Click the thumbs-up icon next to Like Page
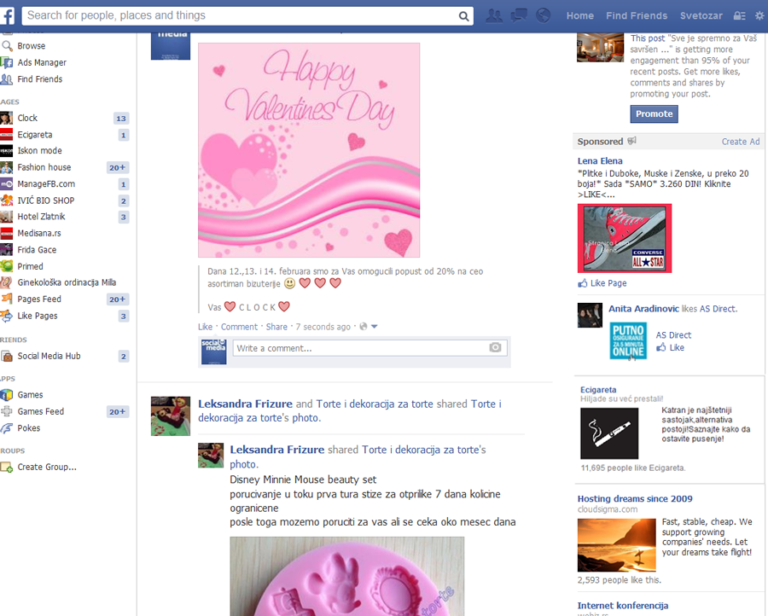The height and width of the screenshot is (616, 768). click(582, 283)
